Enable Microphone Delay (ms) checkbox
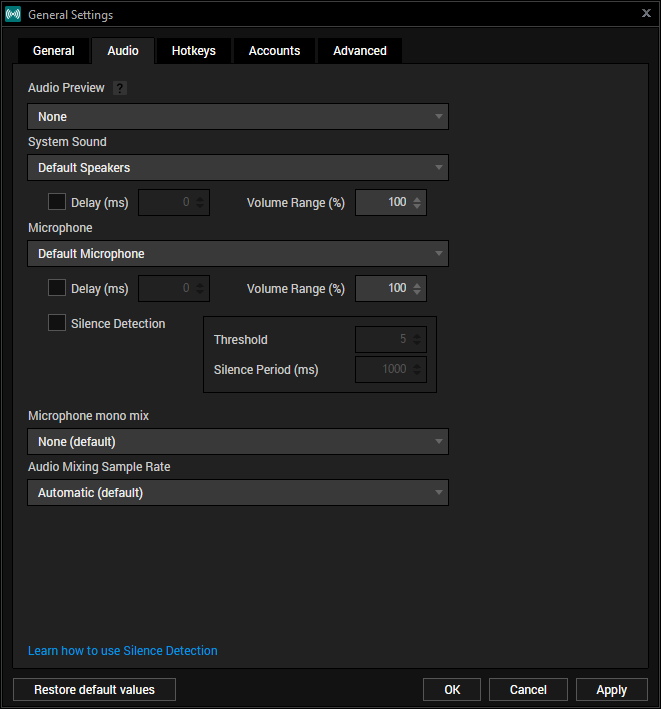The image size is (661, 709). click(x=57, y=288)
